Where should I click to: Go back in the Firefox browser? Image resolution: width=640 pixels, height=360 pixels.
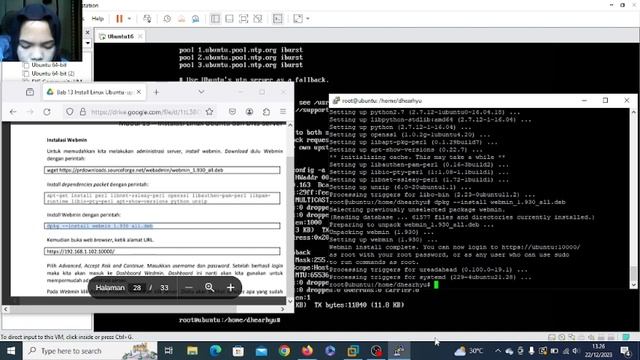coord(13,112)
